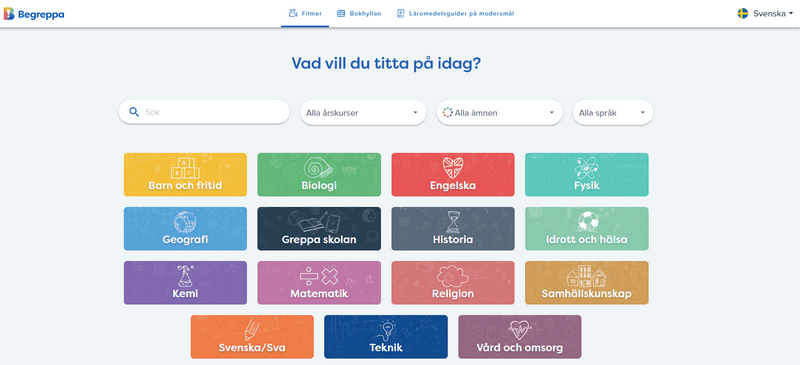Select the snail icon on Biologi
The width and height of the screenshot is (800, 365).
coord(319,167)
